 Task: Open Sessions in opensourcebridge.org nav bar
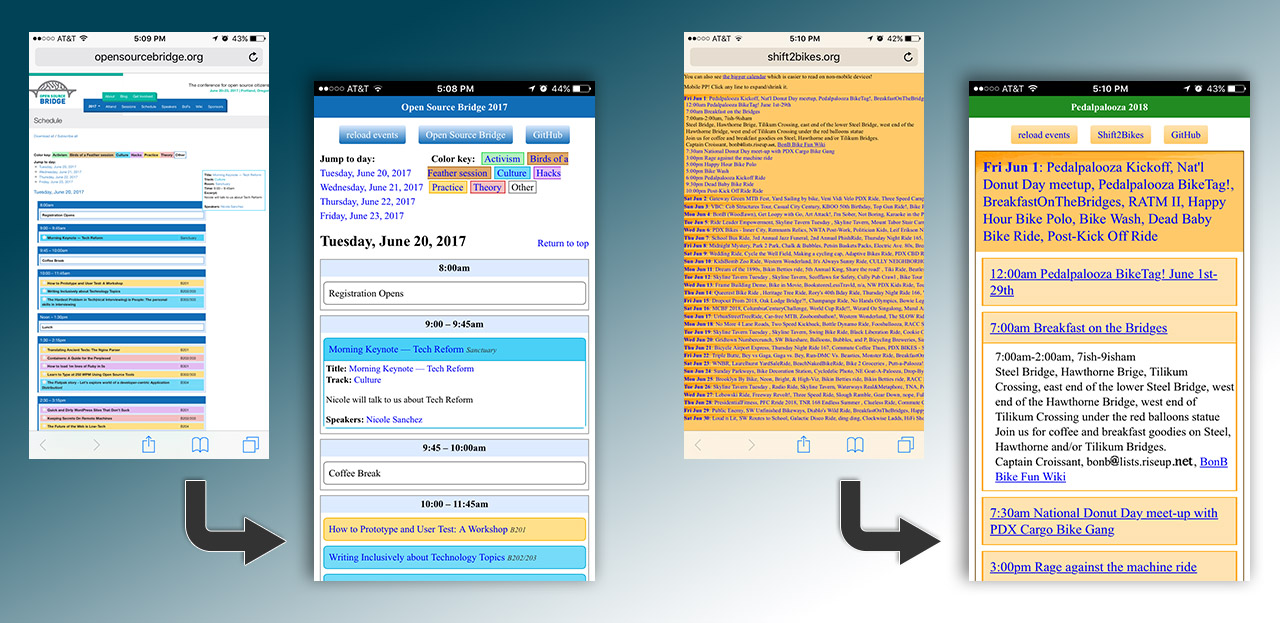127,106
